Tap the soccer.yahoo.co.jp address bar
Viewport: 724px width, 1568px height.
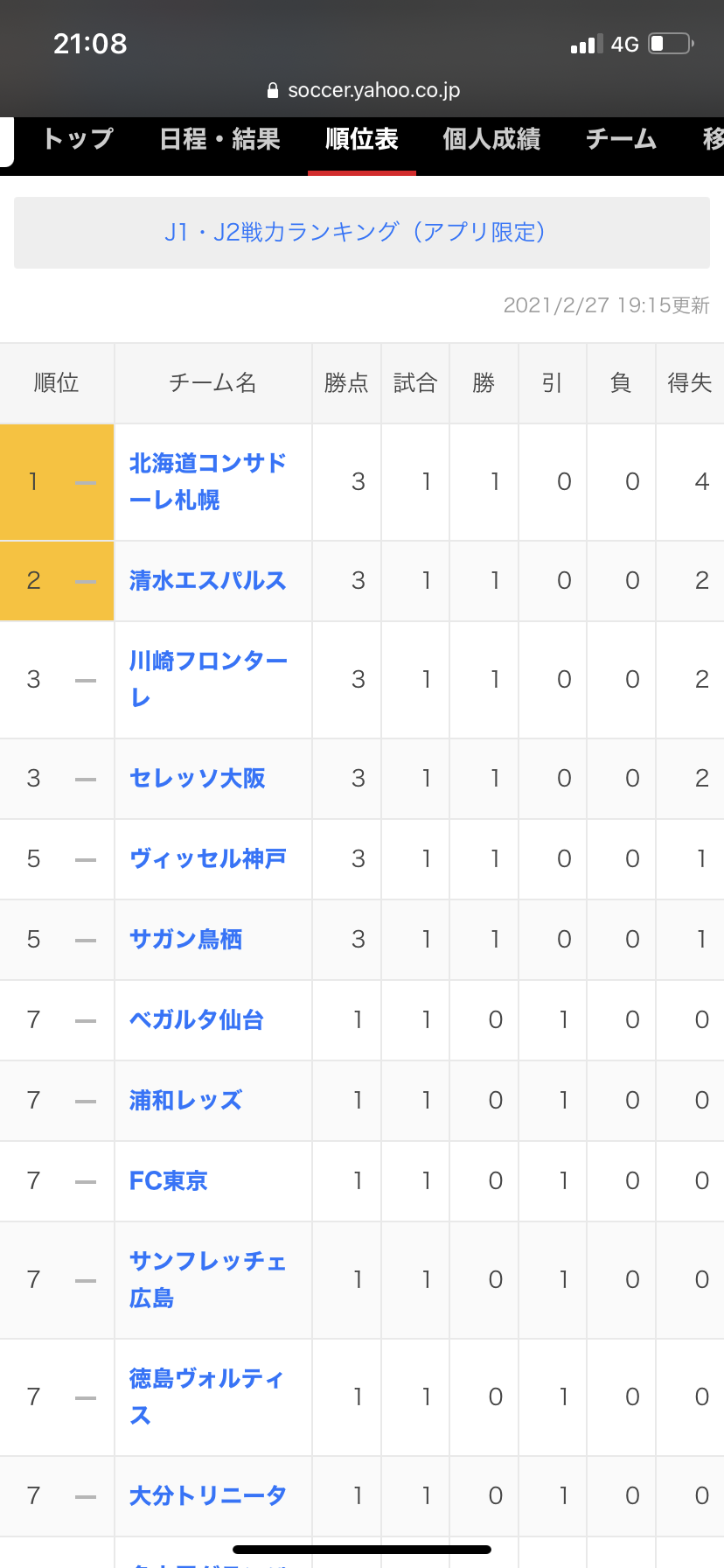373,91
